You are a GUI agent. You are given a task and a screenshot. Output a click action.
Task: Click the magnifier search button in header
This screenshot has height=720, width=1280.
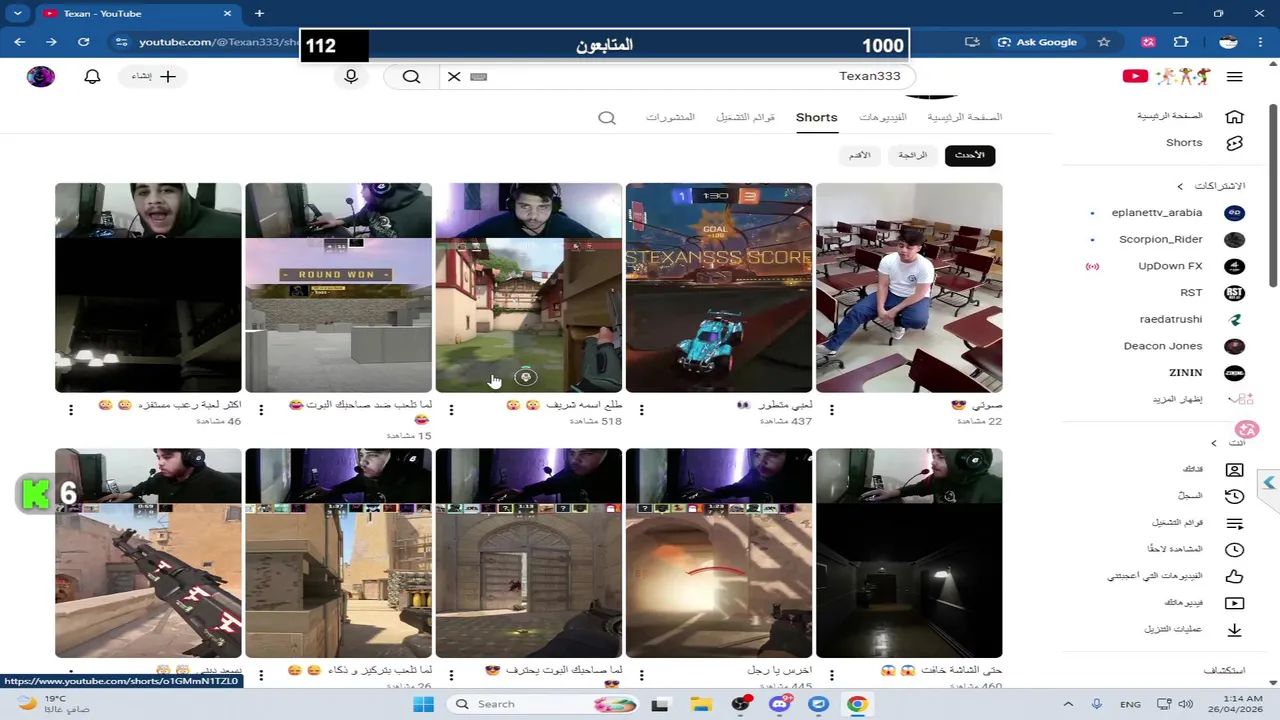pyautogui.click(x=411, y=77)
